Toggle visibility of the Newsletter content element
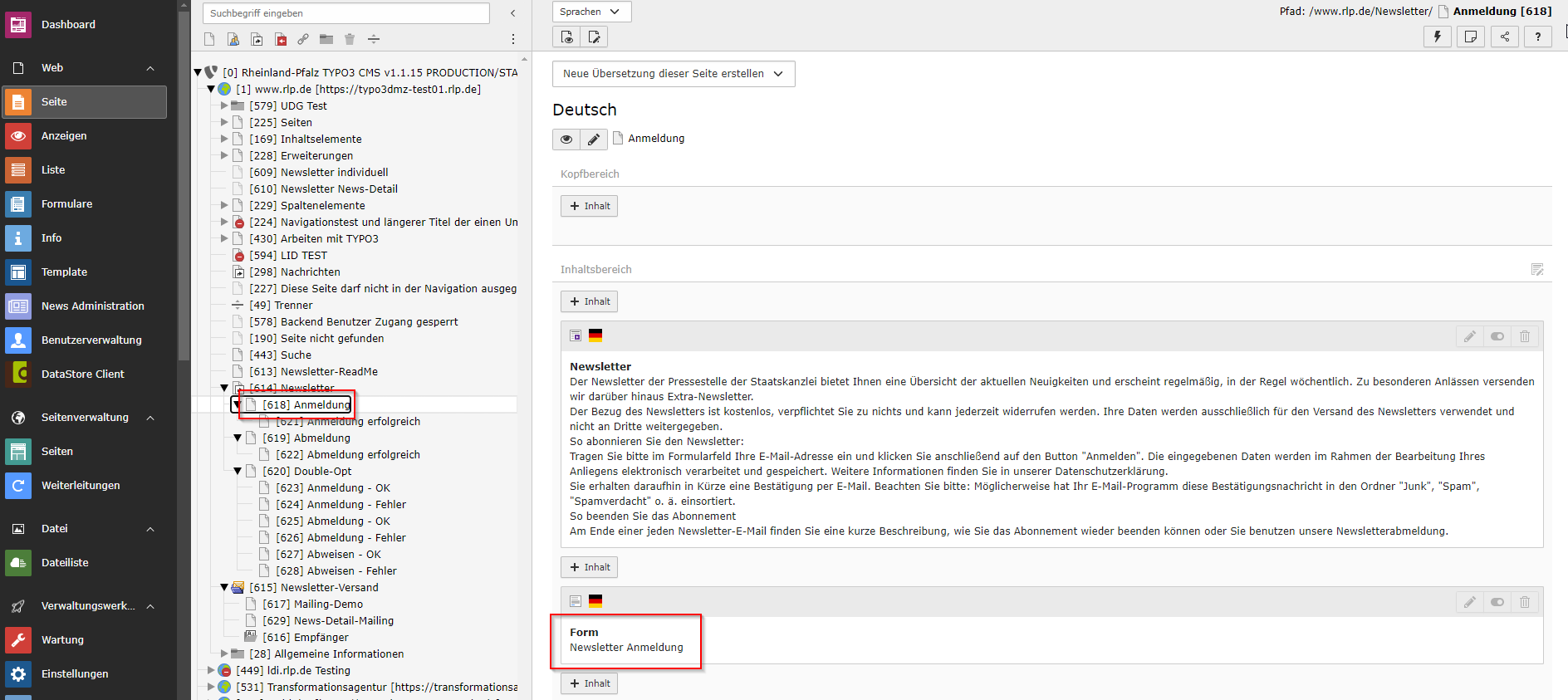Viewport: 1568px width, 700px height. click(x=1497, y=336)
